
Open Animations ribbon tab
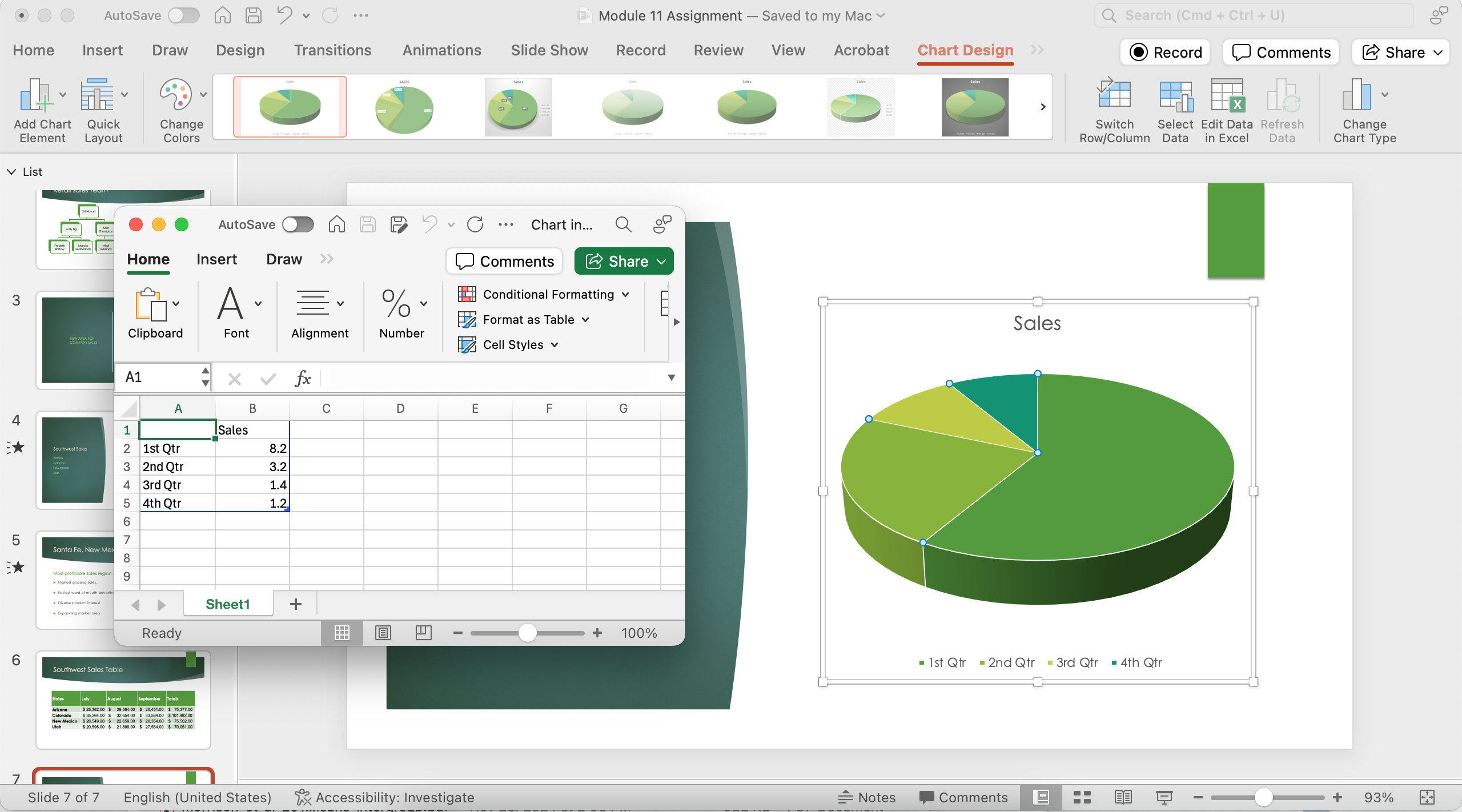point(442,50)
